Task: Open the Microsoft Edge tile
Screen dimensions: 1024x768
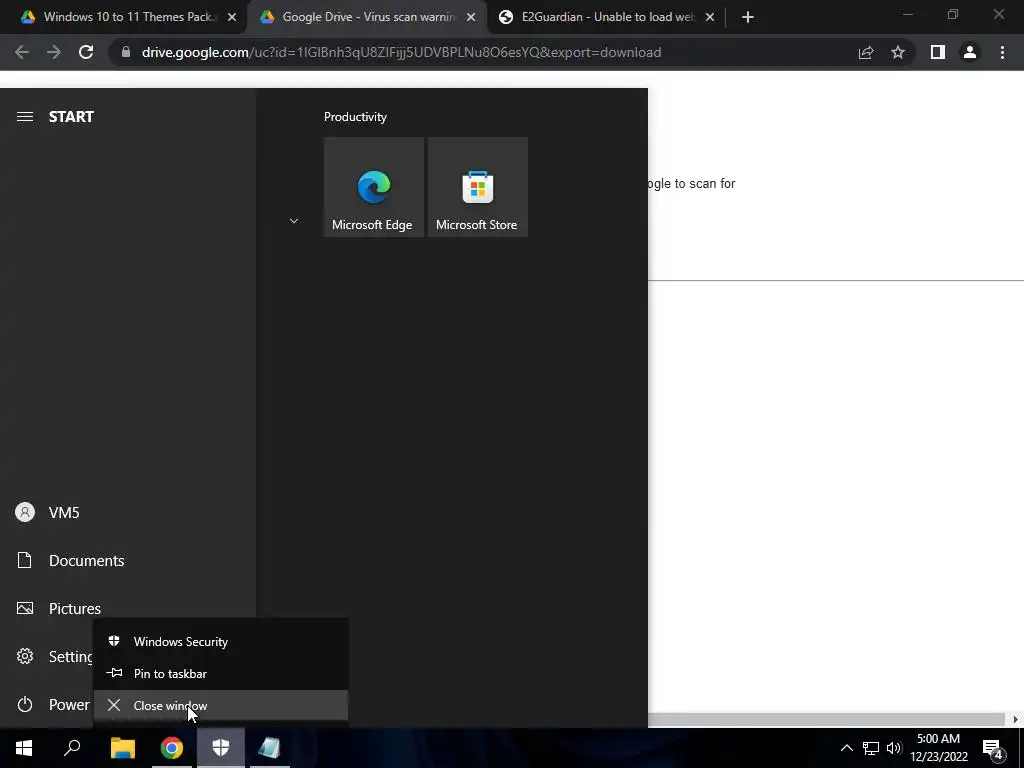Action: click(x=374, y=187)
